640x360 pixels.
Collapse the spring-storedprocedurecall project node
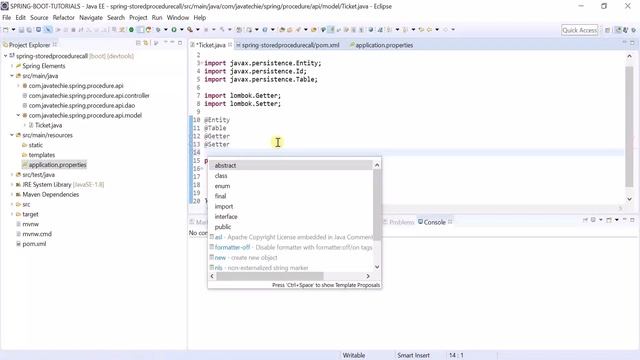[6, 56]
